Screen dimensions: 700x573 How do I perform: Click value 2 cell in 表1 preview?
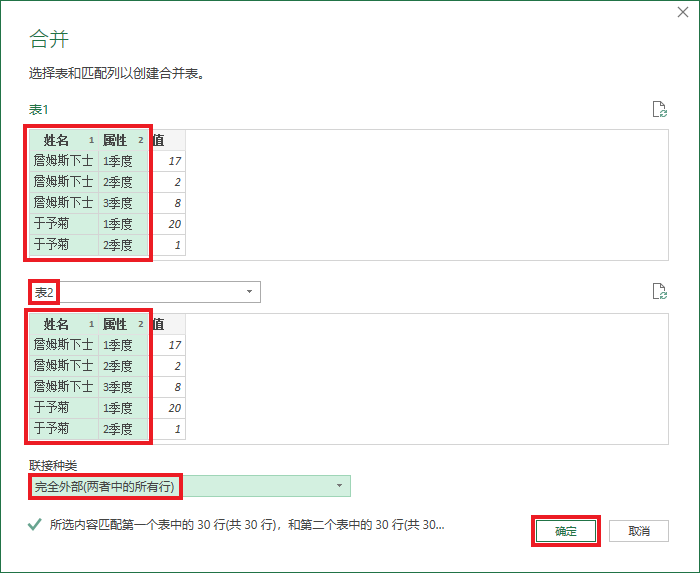pyautogui.click(x=167, y=182)
